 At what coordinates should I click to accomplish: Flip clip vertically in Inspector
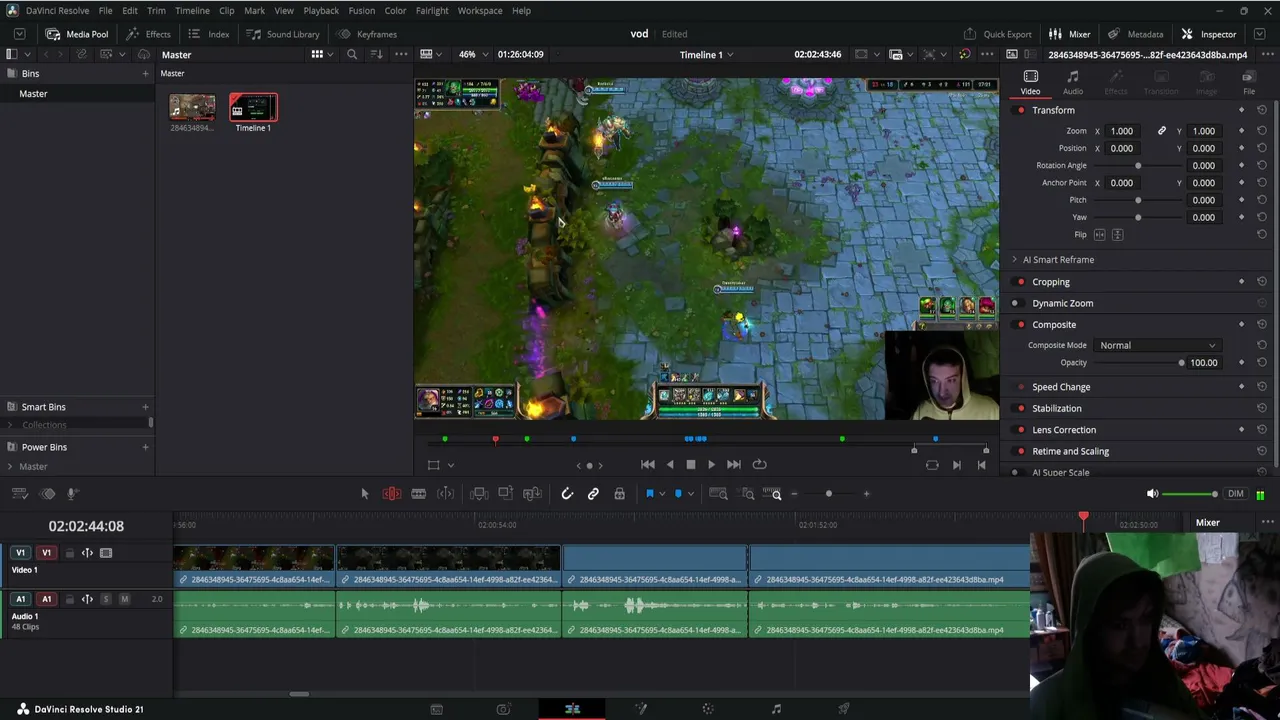(x=1117, y=235)
